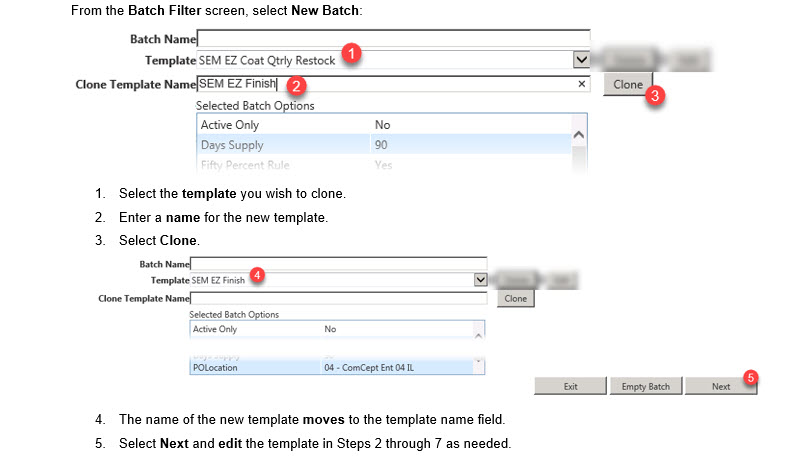799x465 pixels.
Task: Click the red step marker numbered 4
Action: (x=257, y=272)
